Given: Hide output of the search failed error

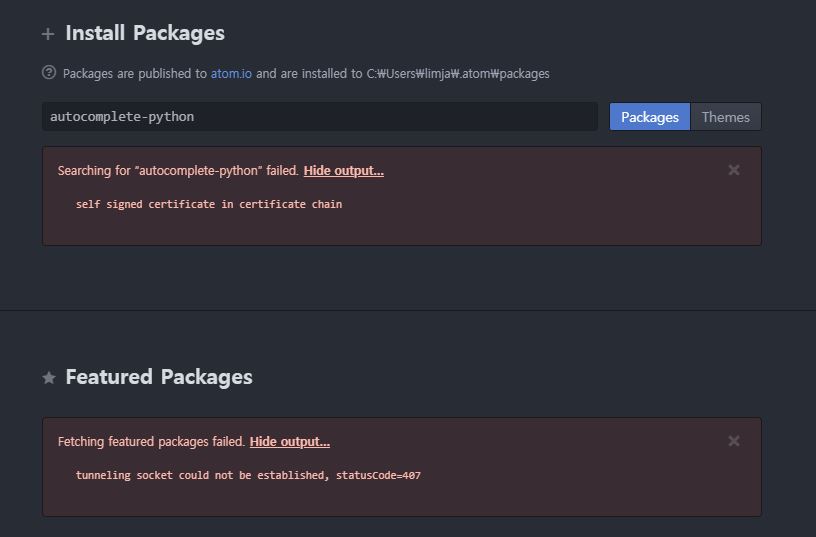Looking at the screenshot, I should click(x=343, y=171).
